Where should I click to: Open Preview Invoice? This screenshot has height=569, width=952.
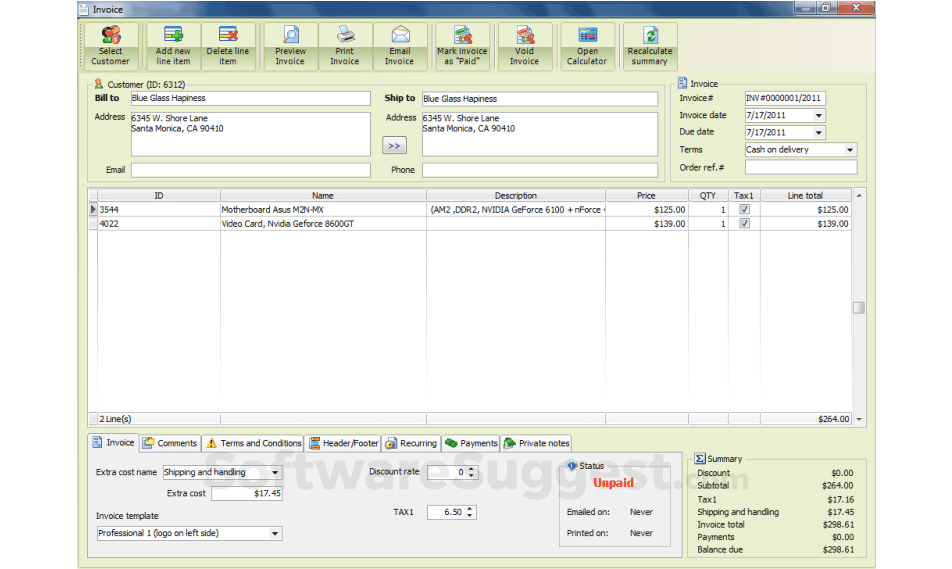290,47
